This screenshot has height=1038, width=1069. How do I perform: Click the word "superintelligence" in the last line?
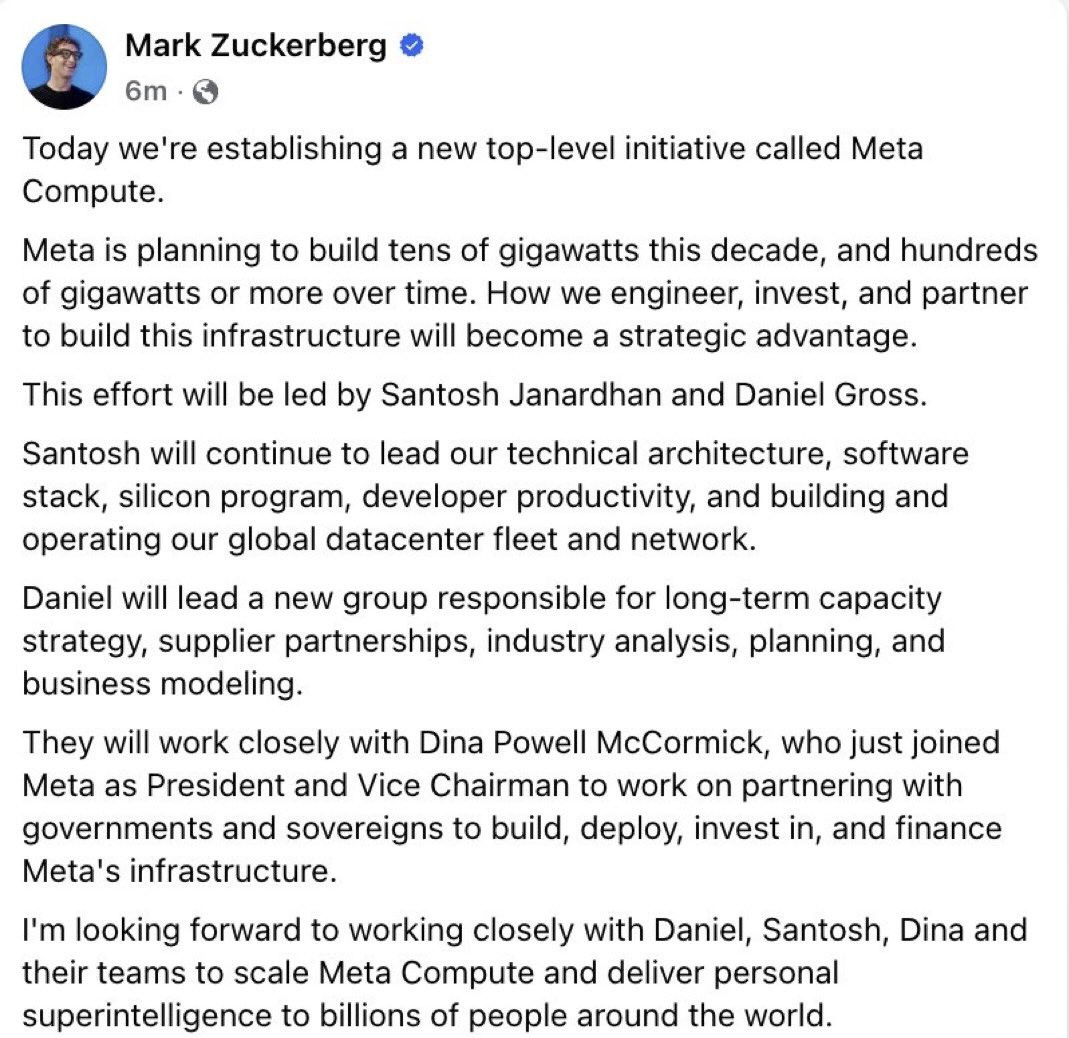click(147, 1016)
